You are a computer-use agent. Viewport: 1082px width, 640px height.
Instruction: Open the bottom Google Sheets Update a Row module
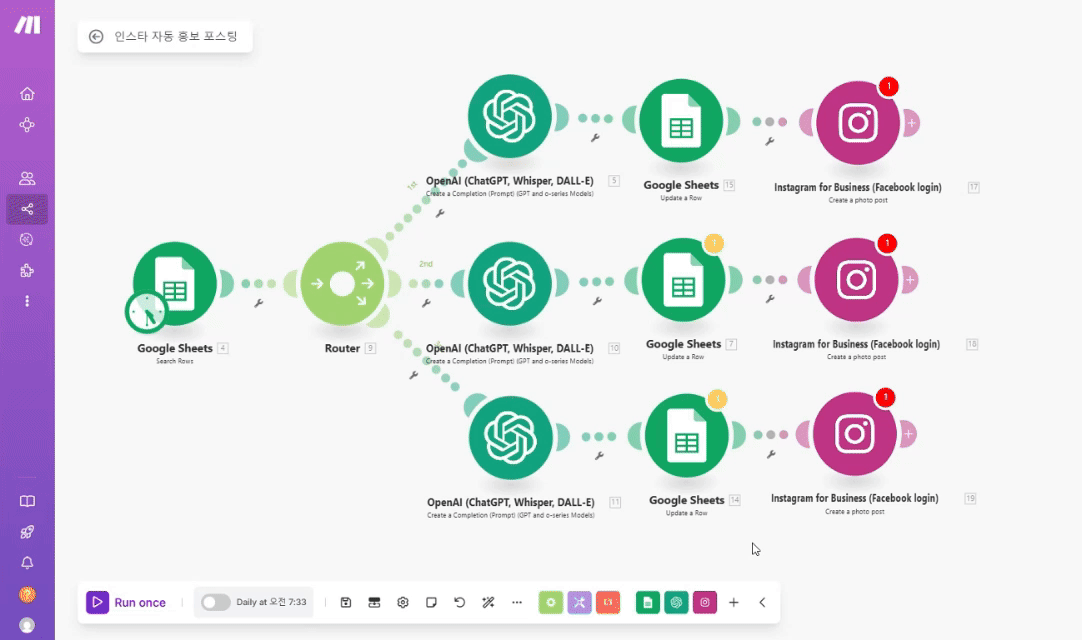tap(685, 437)
